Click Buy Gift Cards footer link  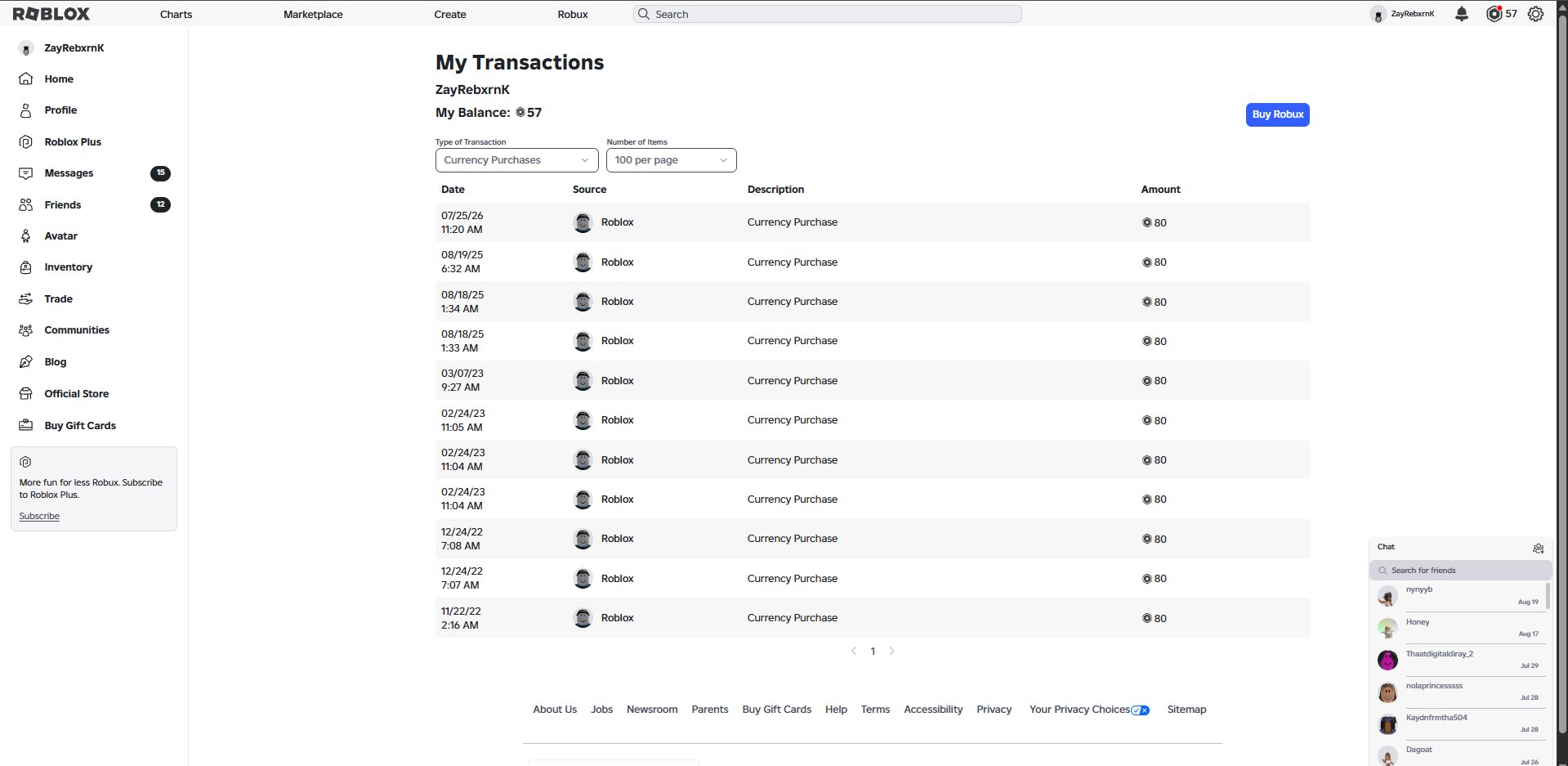[x=777, y=710]
